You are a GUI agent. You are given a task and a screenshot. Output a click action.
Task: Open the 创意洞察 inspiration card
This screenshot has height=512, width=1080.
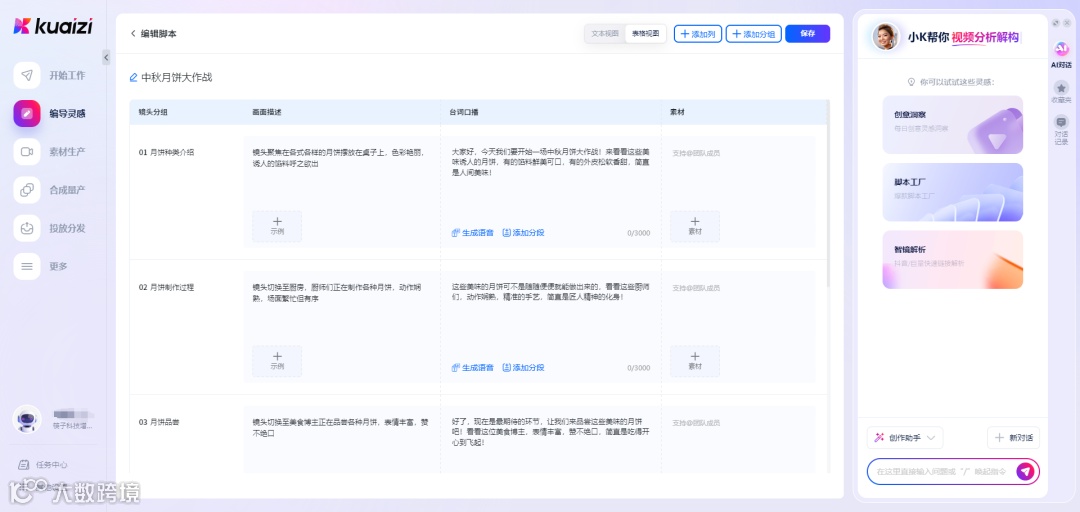[x=953, y=125]
